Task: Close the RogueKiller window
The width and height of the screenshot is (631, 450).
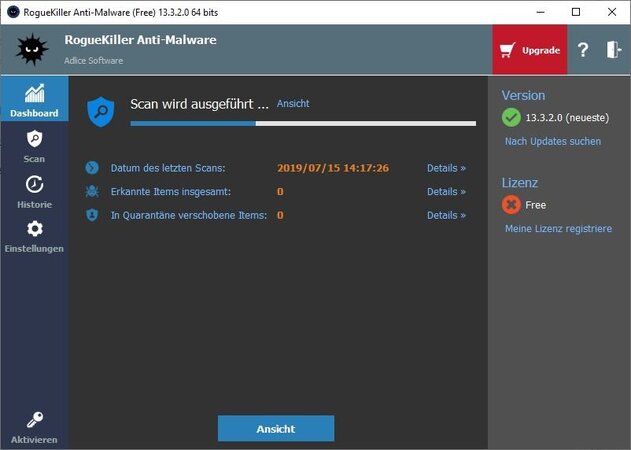Action: 612,12
